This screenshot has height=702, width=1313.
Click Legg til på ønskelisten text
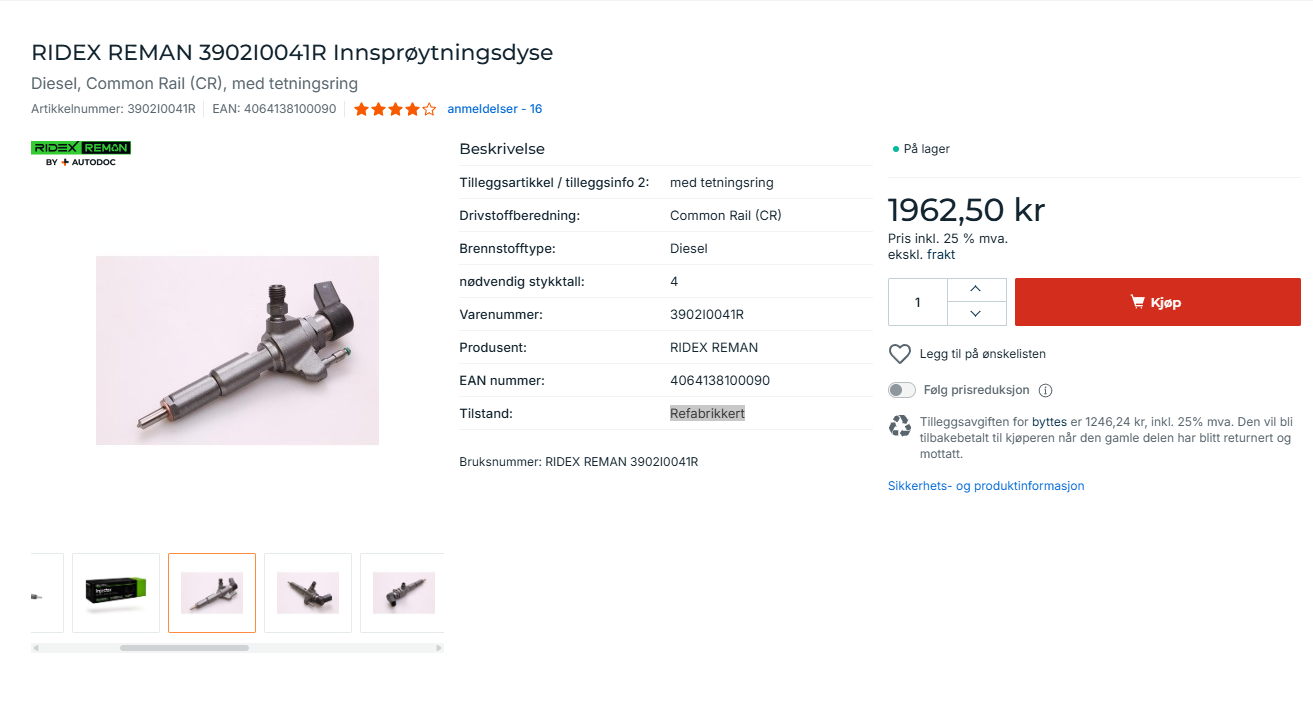tap(982, 354)
